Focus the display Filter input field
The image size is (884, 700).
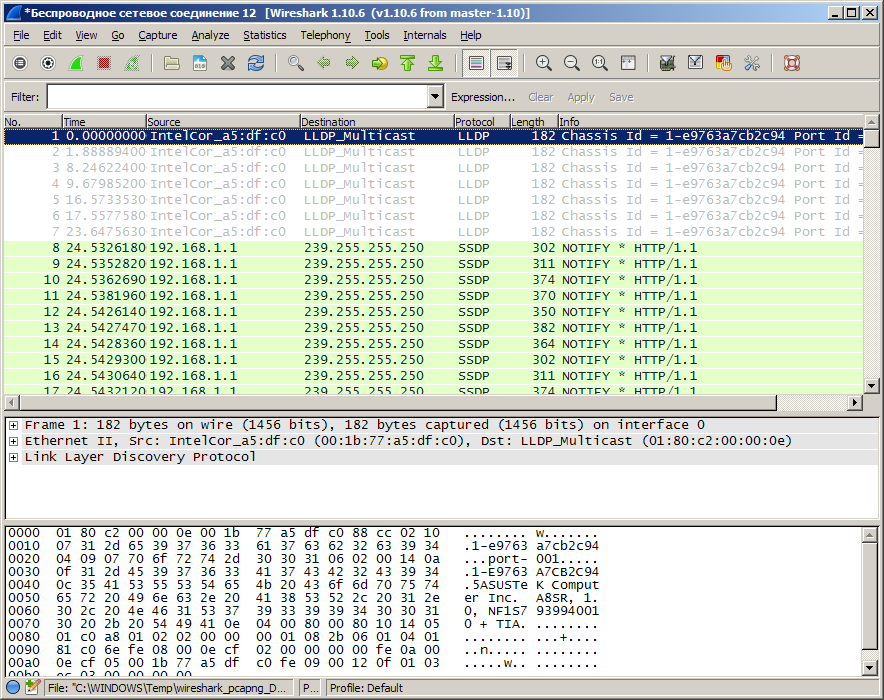(238, 96)
